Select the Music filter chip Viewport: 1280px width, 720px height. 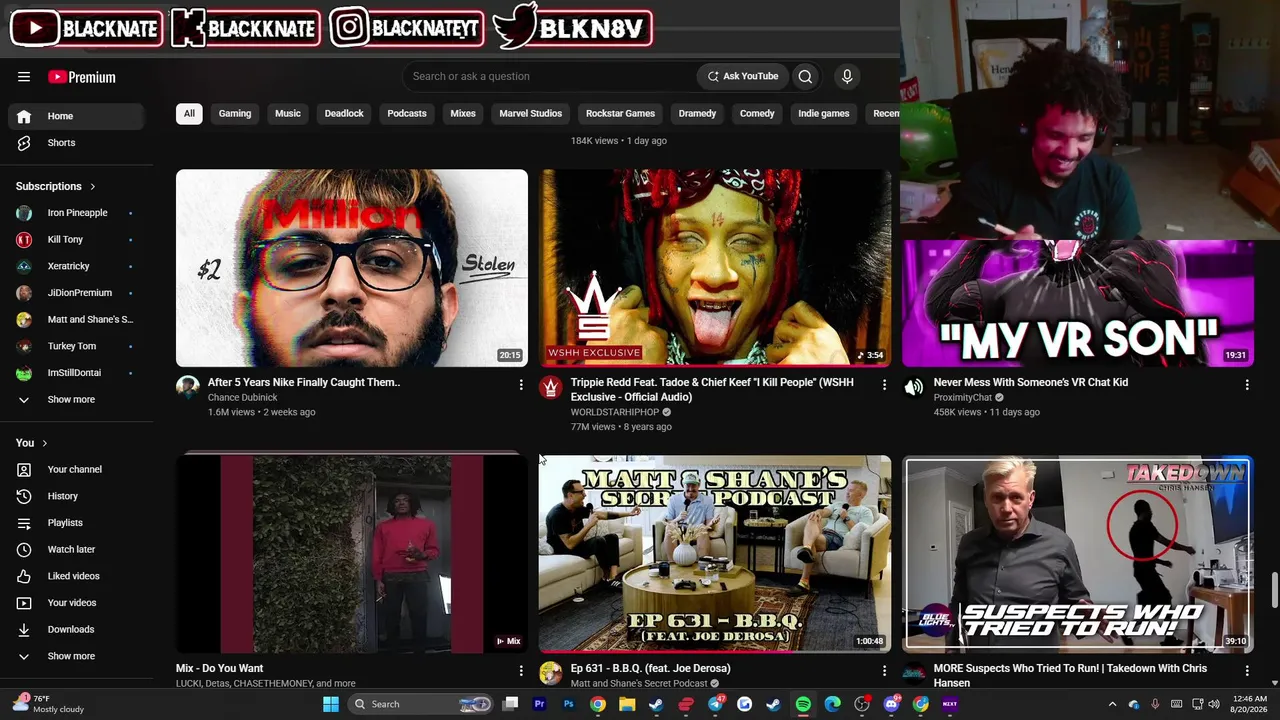click(x=288, y=113)
